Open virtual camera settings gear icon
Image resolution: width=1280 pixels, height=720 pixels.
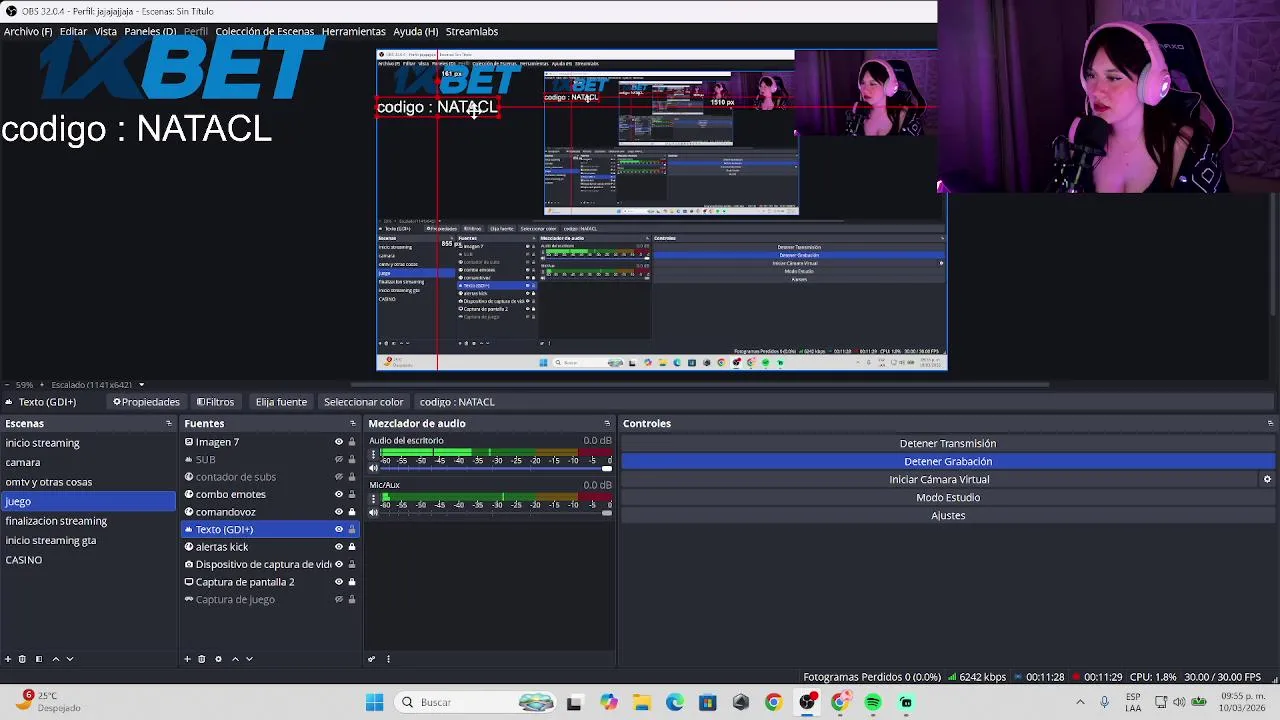(x=1267, y=479)
